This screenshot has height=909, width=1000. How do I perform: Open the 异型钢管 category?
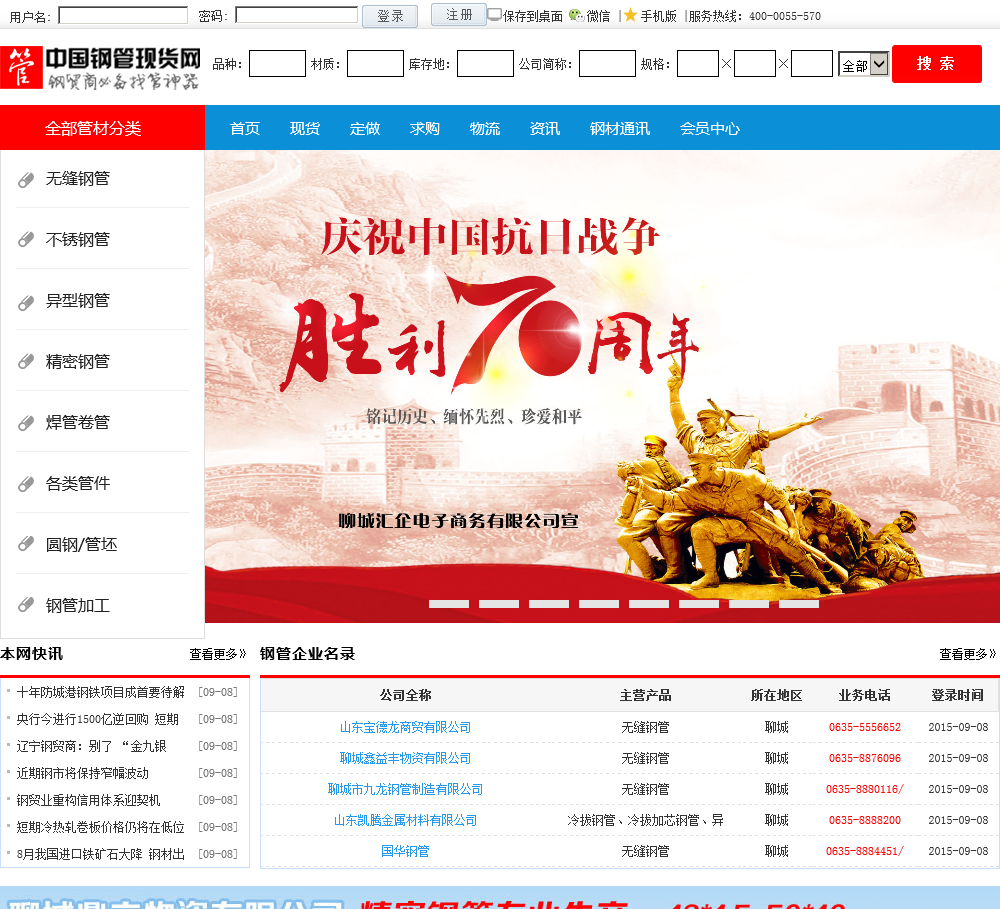(x=78, y=300)
